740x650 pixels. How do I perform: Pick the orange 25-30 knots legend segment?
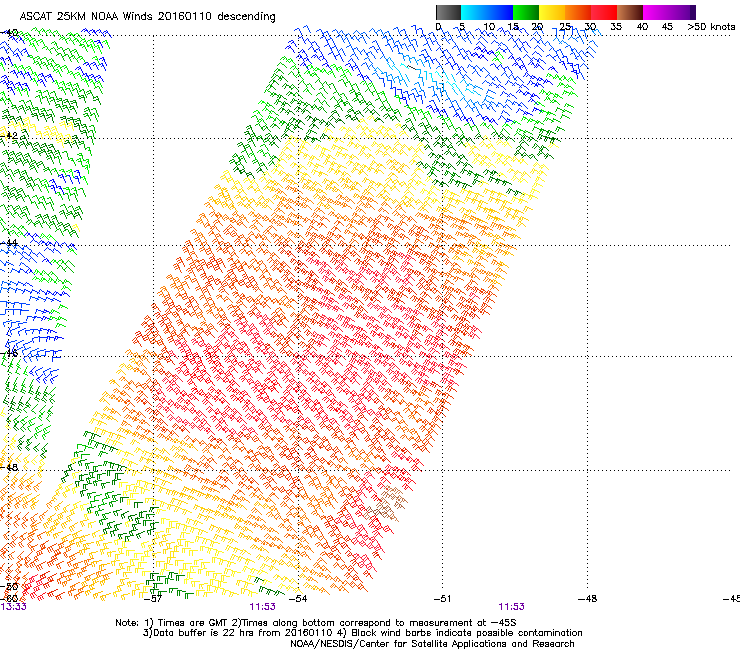[578, 12]
